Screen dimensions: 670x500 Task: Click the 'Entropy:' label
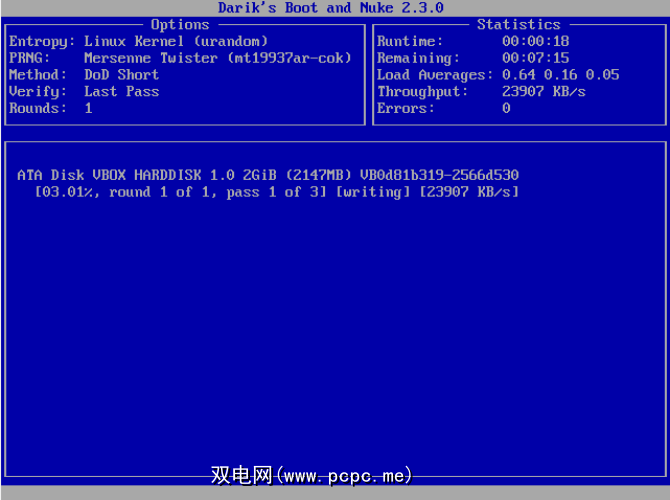point(42,42)
